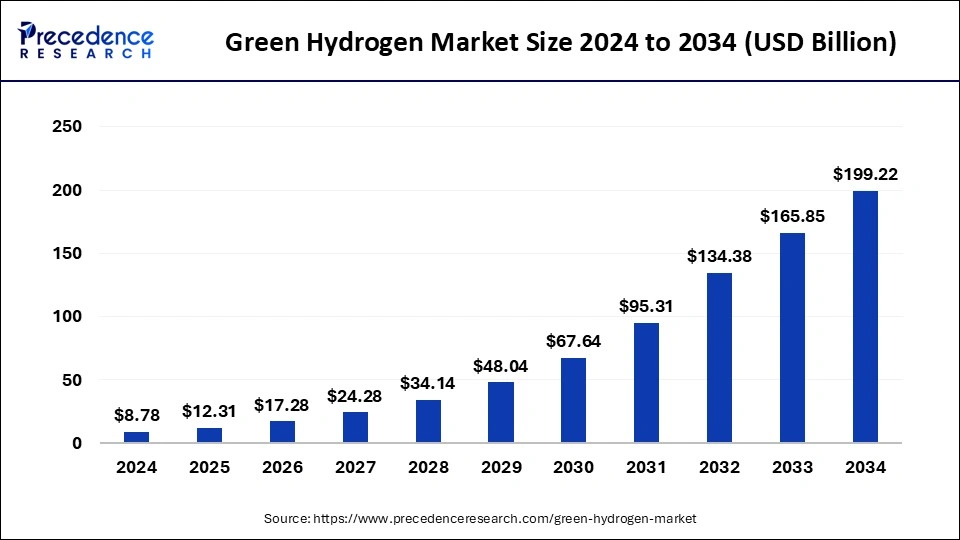Click the 0 y-axis tick label
960x540 pixels.
click(77, 443)
